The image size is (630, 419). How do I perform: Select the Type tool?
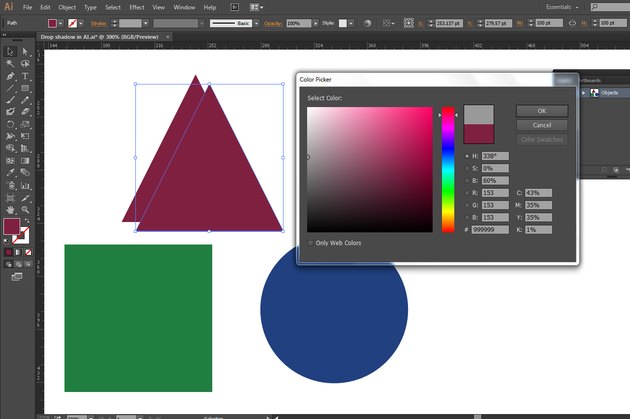(25, 76)
